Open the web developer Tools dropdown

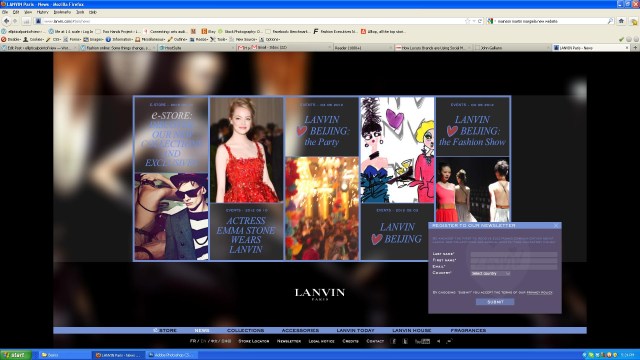(x=218, y=40)
